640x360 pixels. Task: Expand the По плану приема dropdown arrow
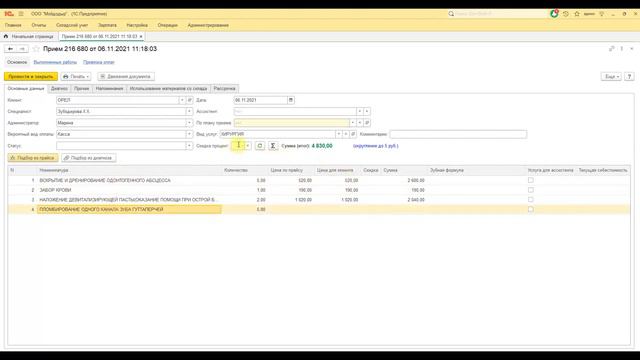point(353,123)
